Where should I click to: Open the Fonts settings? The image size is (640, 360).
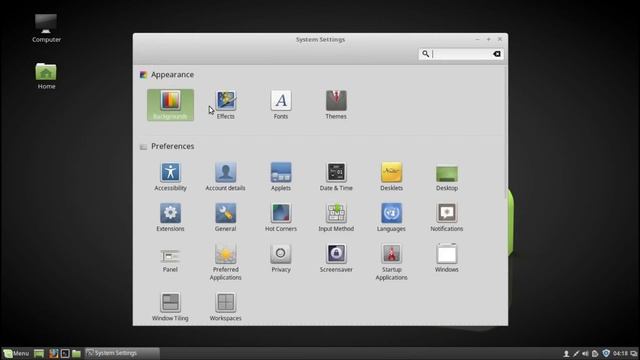281,105
